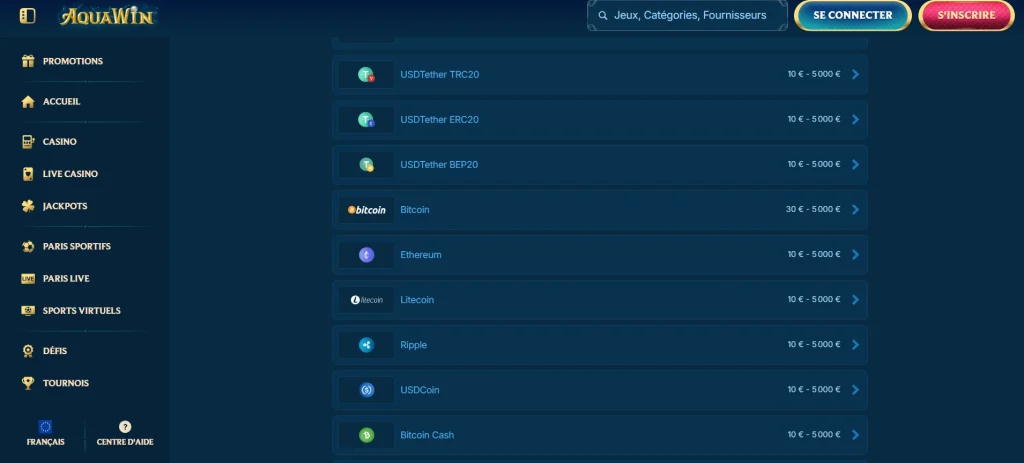Click the USDTether TRC20 coin logo
The image size is (1024, 463).
click(x=366, y=74)
